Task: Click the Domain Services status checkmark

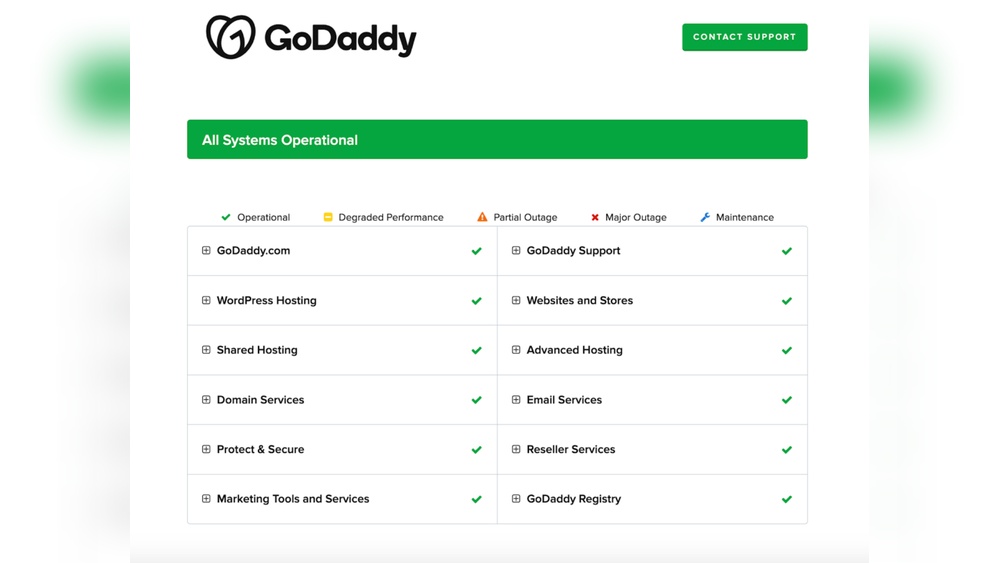Action: [x=476, y=400]
